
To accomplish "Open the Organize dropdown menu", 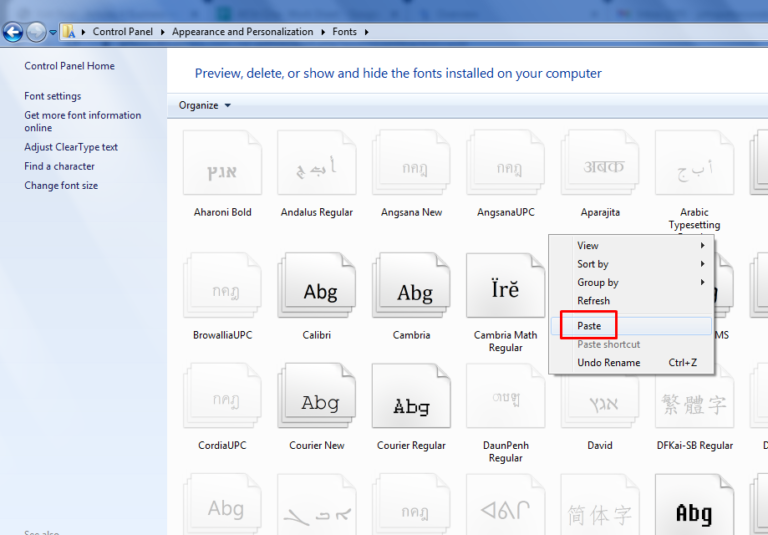I will coord(204,105).
